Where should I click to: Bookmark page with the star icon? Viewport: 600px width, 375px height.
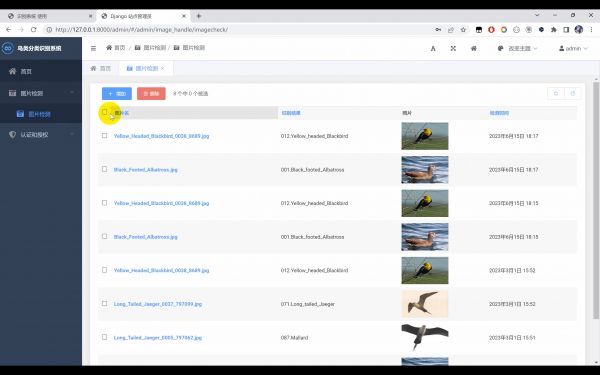[x=463, y=29]
